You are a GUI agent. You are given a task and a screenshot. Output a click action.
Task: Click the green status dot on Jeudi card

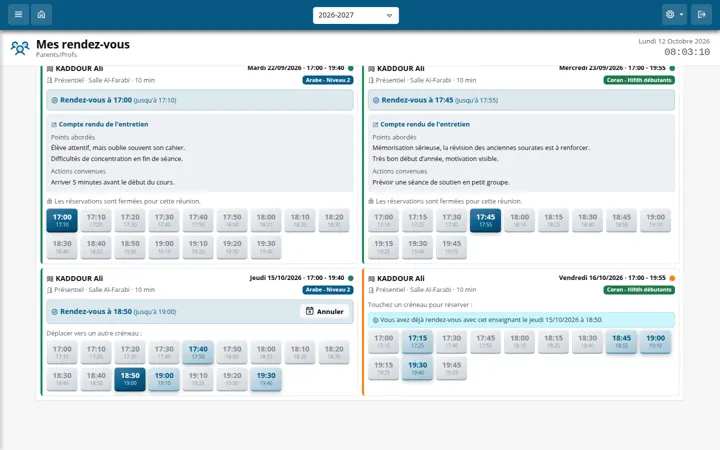pyautogui.click(x=351, y=278)
